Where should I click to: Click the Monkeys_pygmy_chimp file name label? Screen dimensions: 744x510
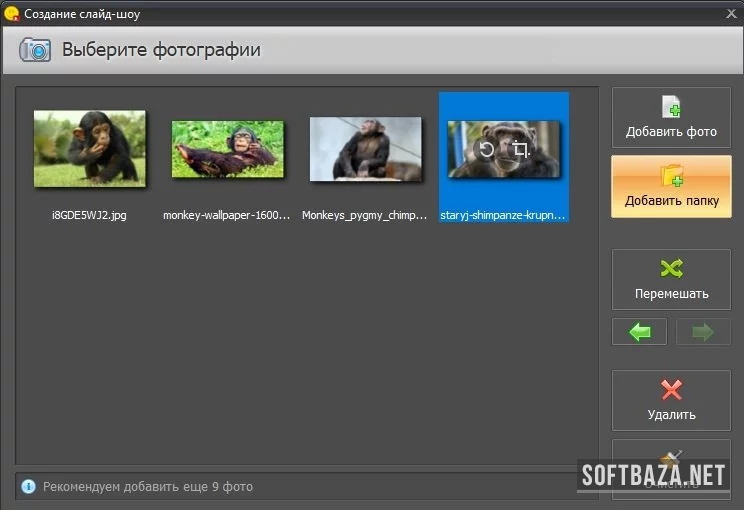pos(366,215)
